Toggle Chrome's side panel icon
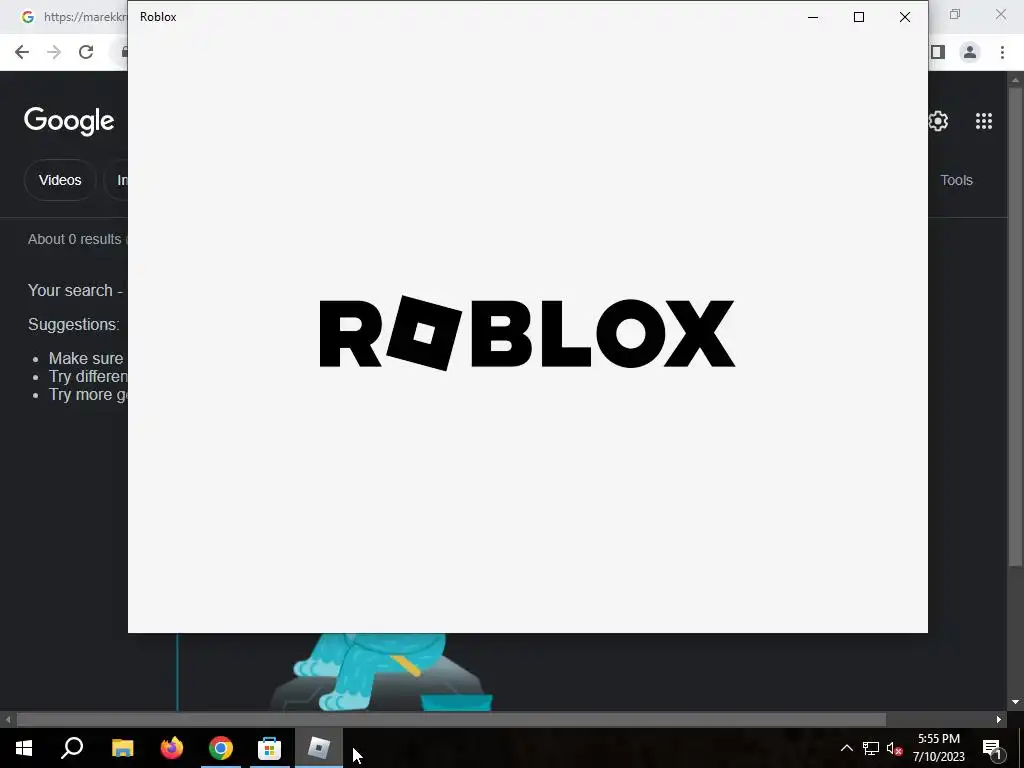This screenshot has height=768, width=1024. (x=938, y=52)
